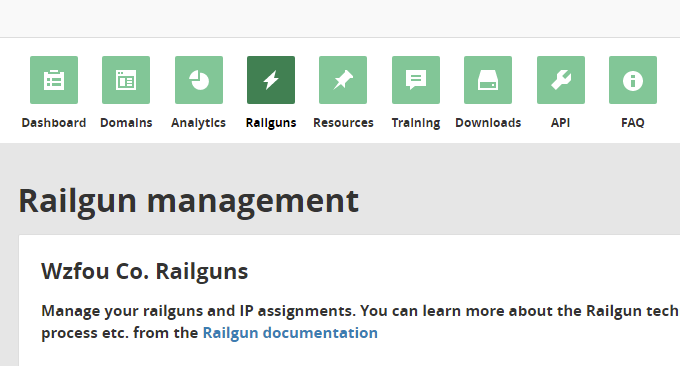Image resolution: width=680 pixels, height=366 pixels.
Task: Click the FAQ info icon
Action: pyautogui.click(x=633, y=80)
